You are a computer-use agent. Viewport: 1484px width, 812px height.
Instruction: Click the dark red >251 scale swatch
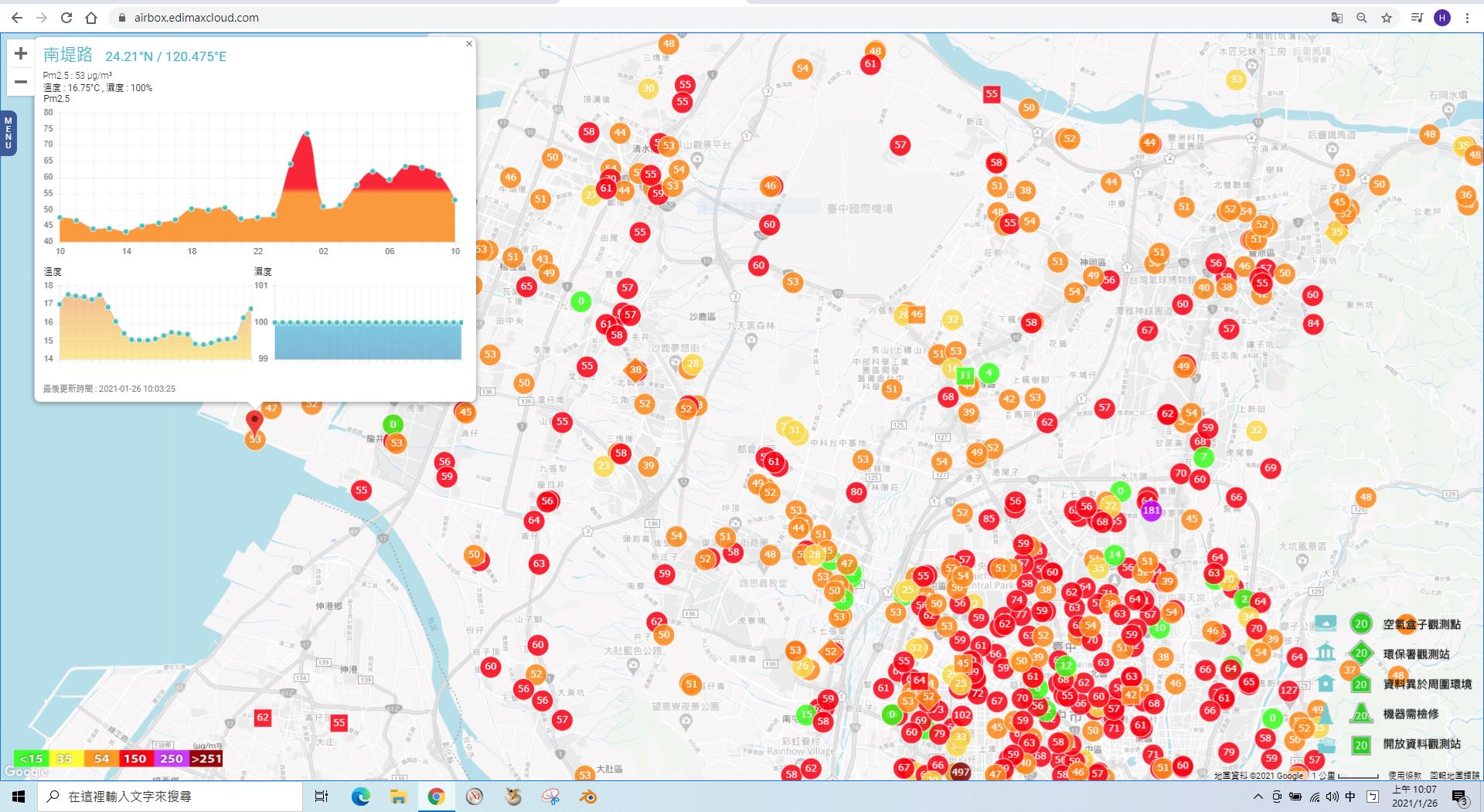tap(206, 759)
